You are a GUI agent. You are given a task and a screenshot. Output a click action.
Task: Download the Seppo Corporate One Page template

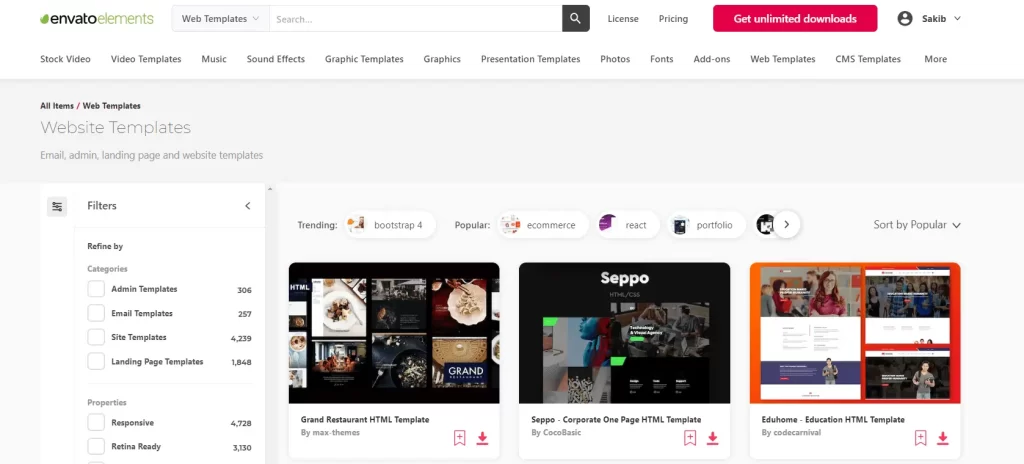[712, 438]
